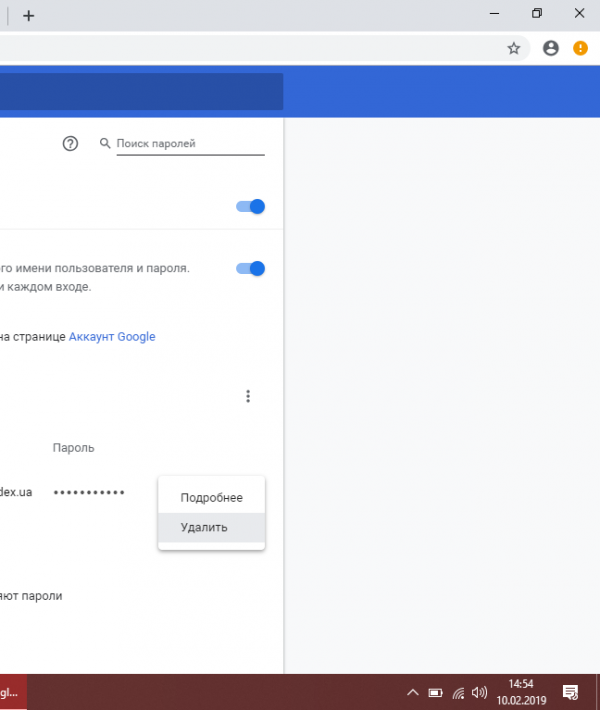Screen dimensions: 600x710
Task: Expand the hidden system tray icons chevron
Action: click(x=412, y=692)
